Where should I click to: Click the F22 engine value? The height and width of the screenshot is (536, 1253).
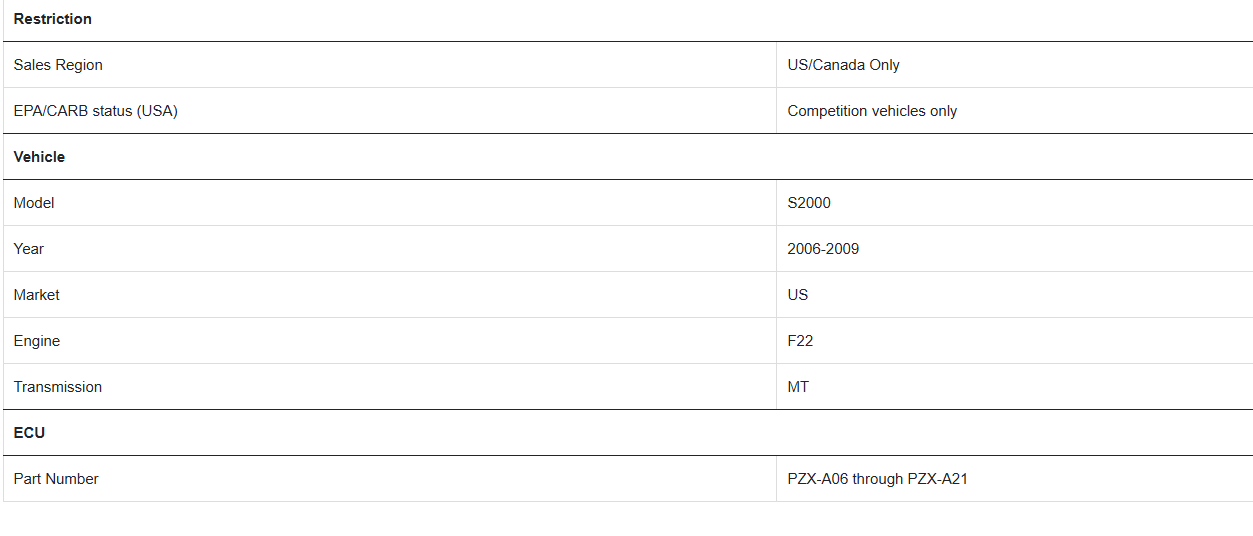pos(800,341)
